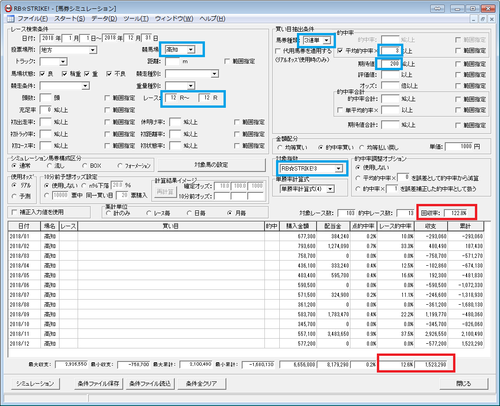The image size is (500, 406).
Task: Open the ヘルプ(H) menu
Action: pyautogui.click(x=212, y=19)
